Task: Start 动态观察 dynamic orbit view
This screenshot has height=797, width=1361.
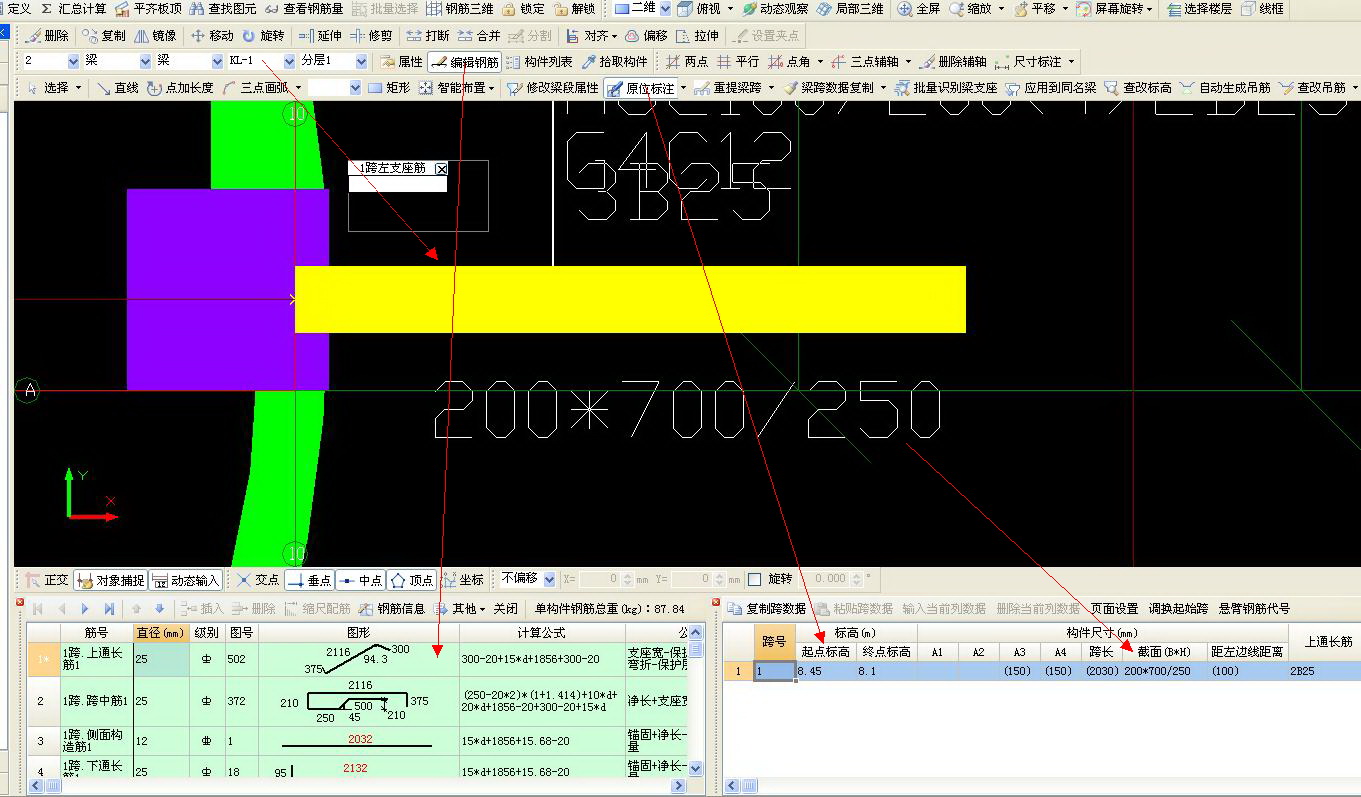Action: coord(775,8)
